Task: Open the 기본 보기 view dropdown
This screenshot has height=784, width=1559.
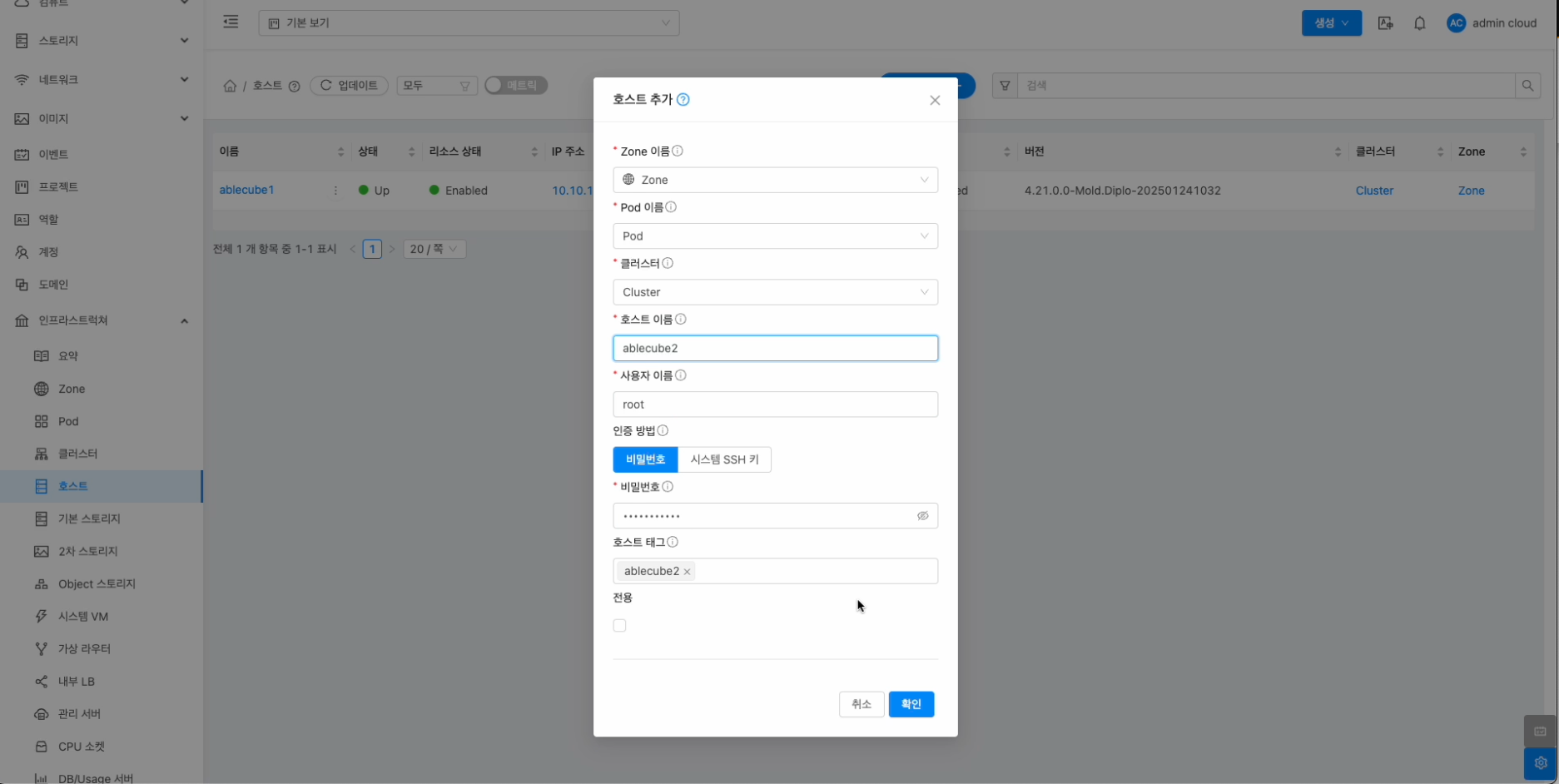Action: (x=469, y=22)
